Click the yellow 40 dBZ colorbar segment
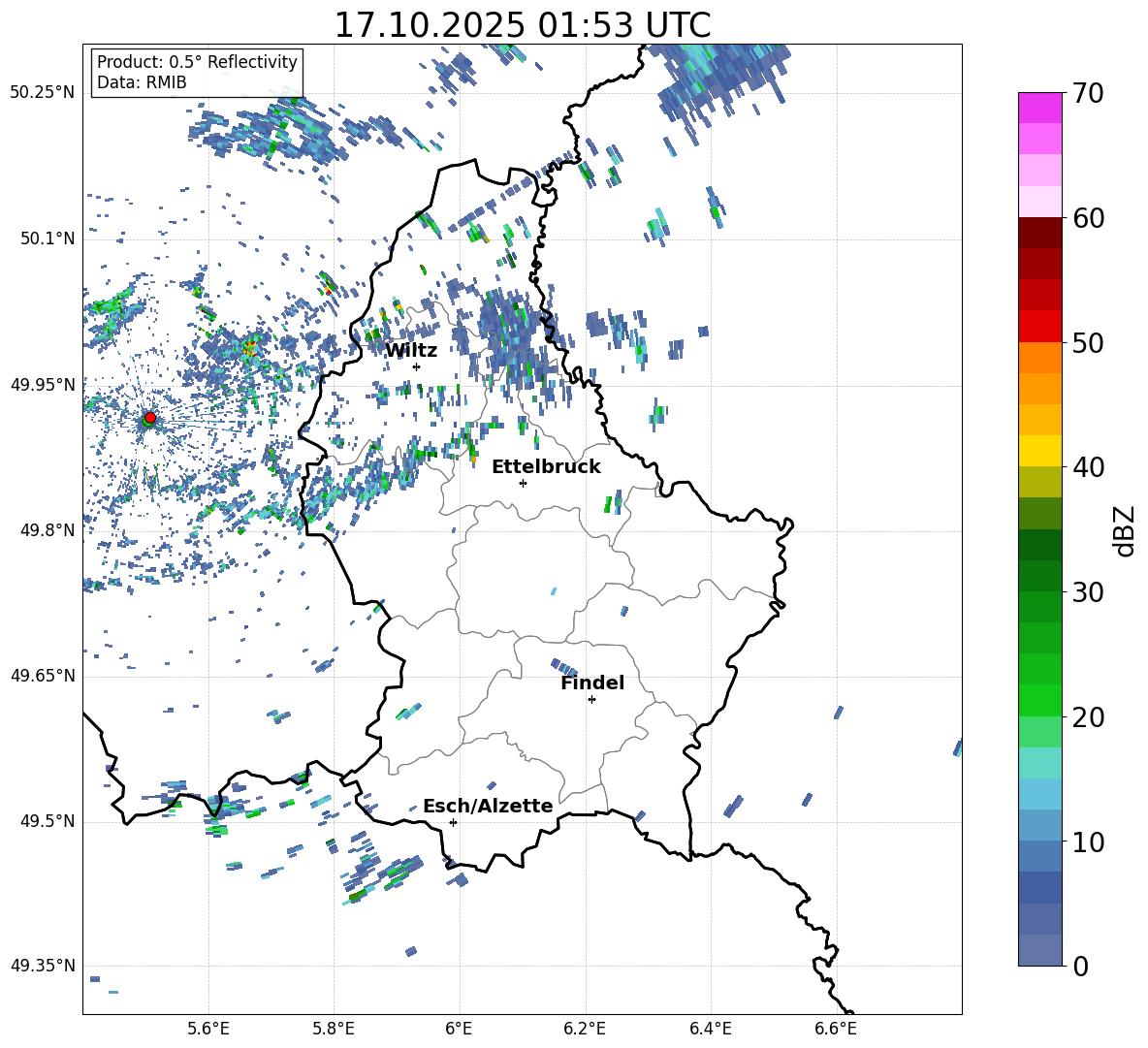The height and width of the screenshot is (1048, 1148). coord(1039,451)
